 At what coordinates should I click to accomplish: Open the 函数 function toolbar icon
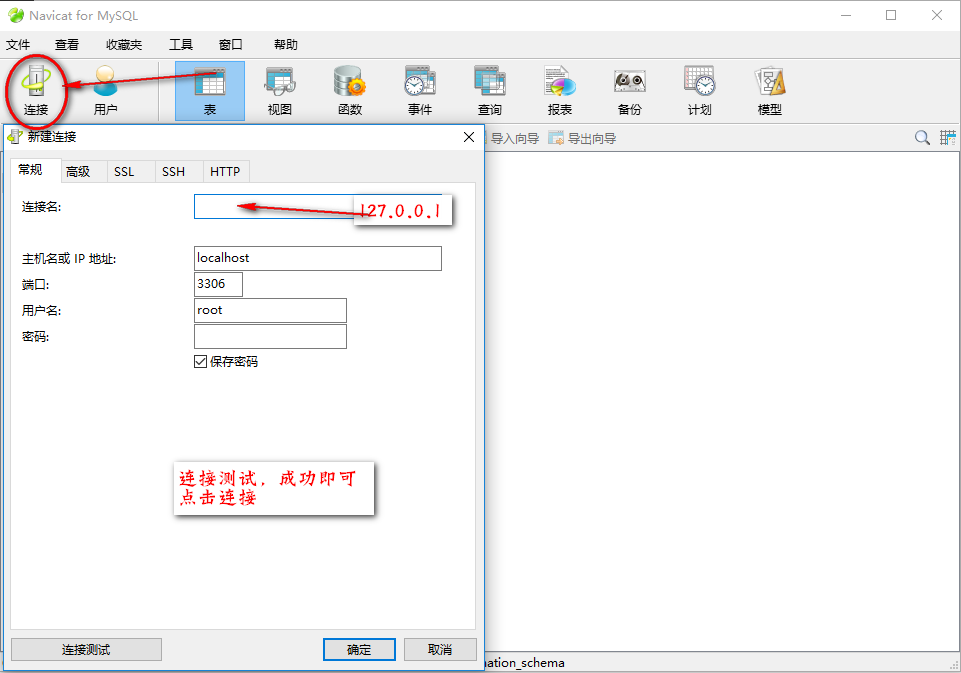pyautogui.click(x=350, y=91)
